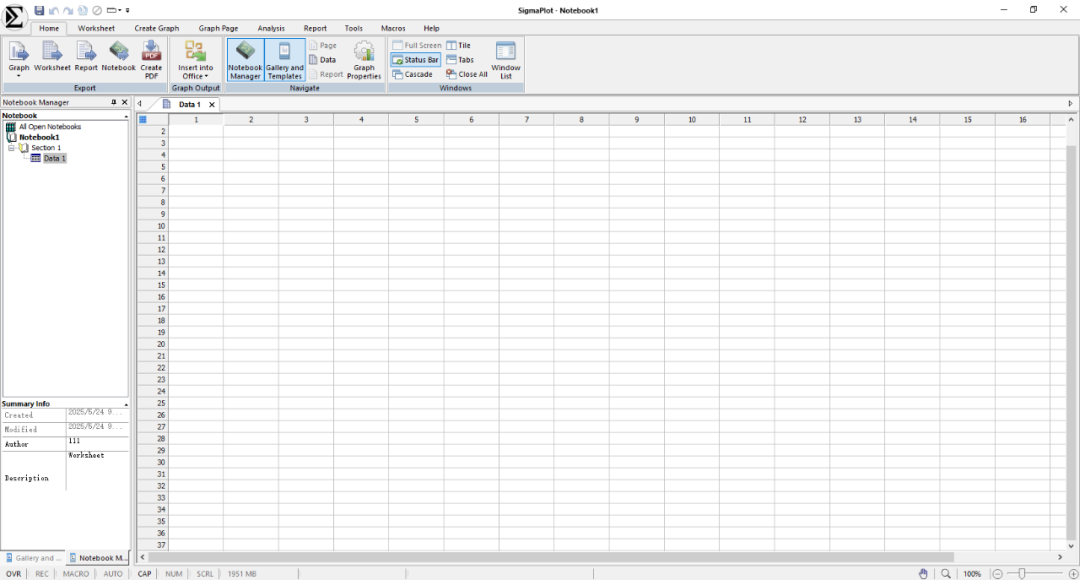Switch to the Create Graph tab

pyautogui.click(x=157, y=28)
